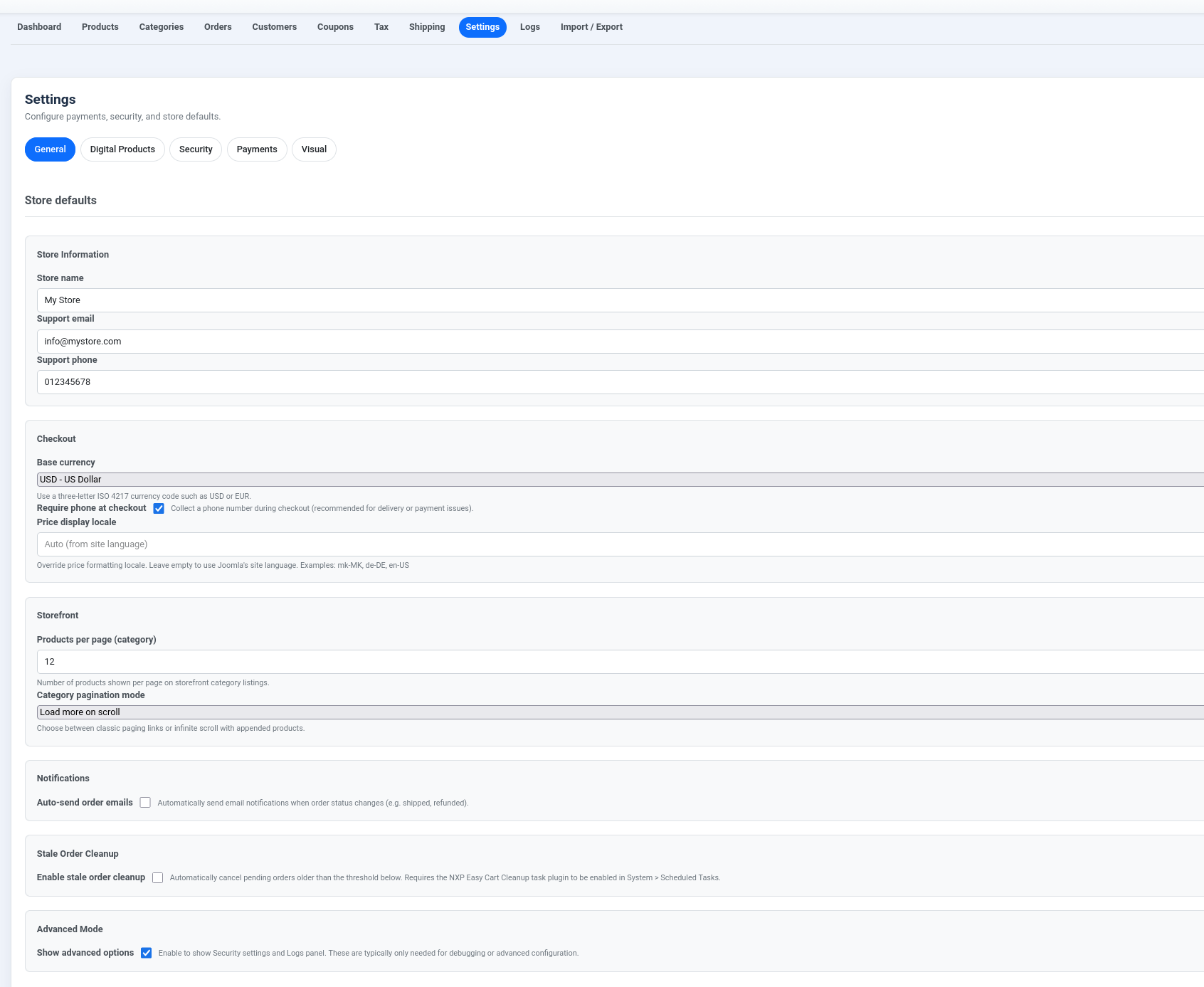
Task: Toggle Require phone at checkout checkbox
Action: pyautogui.click(x=159, y=509)
